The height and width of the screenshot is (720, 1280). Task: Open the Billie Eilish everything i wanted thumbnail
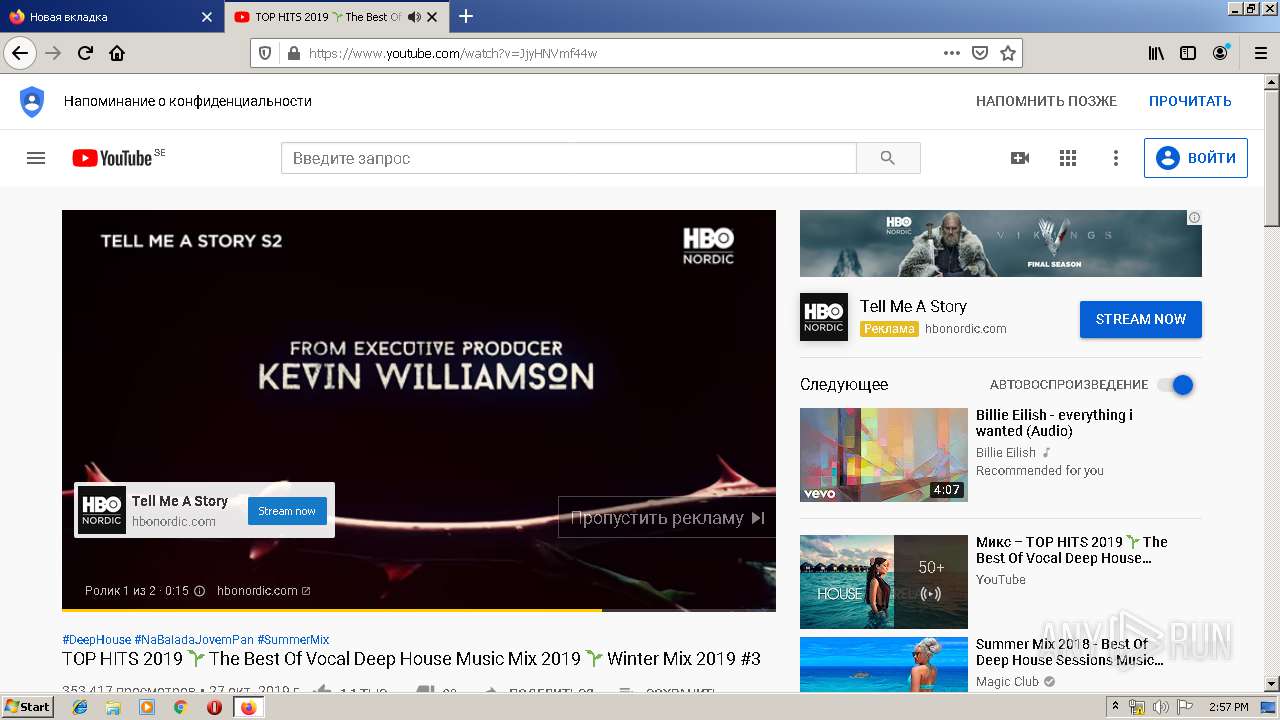[884, 455]
